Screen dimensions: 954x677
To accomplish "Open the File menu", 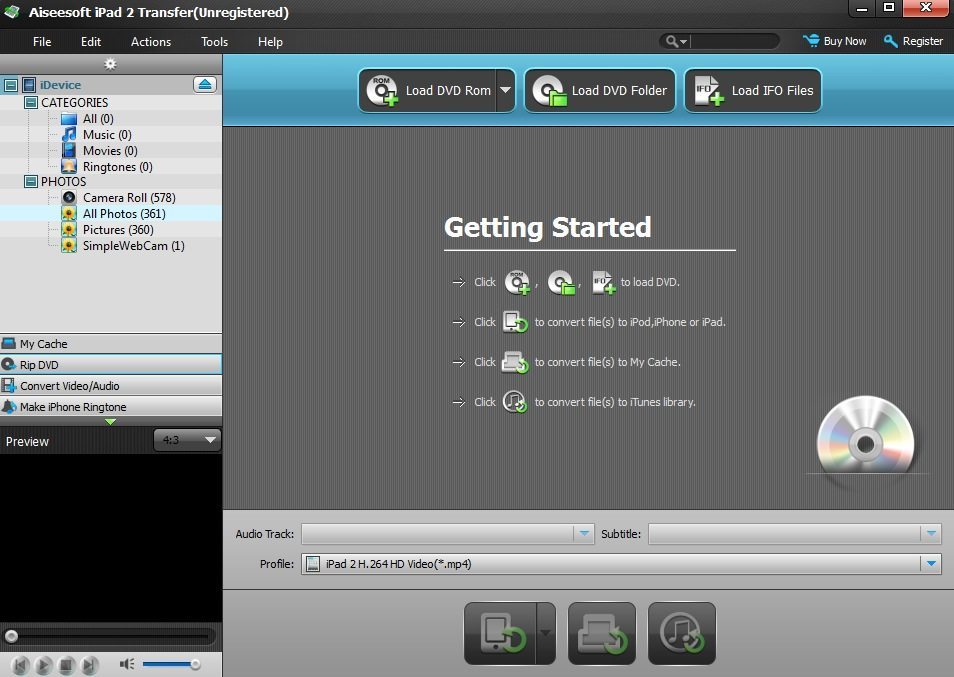I will pyautogui.click(x=42, y=41).
